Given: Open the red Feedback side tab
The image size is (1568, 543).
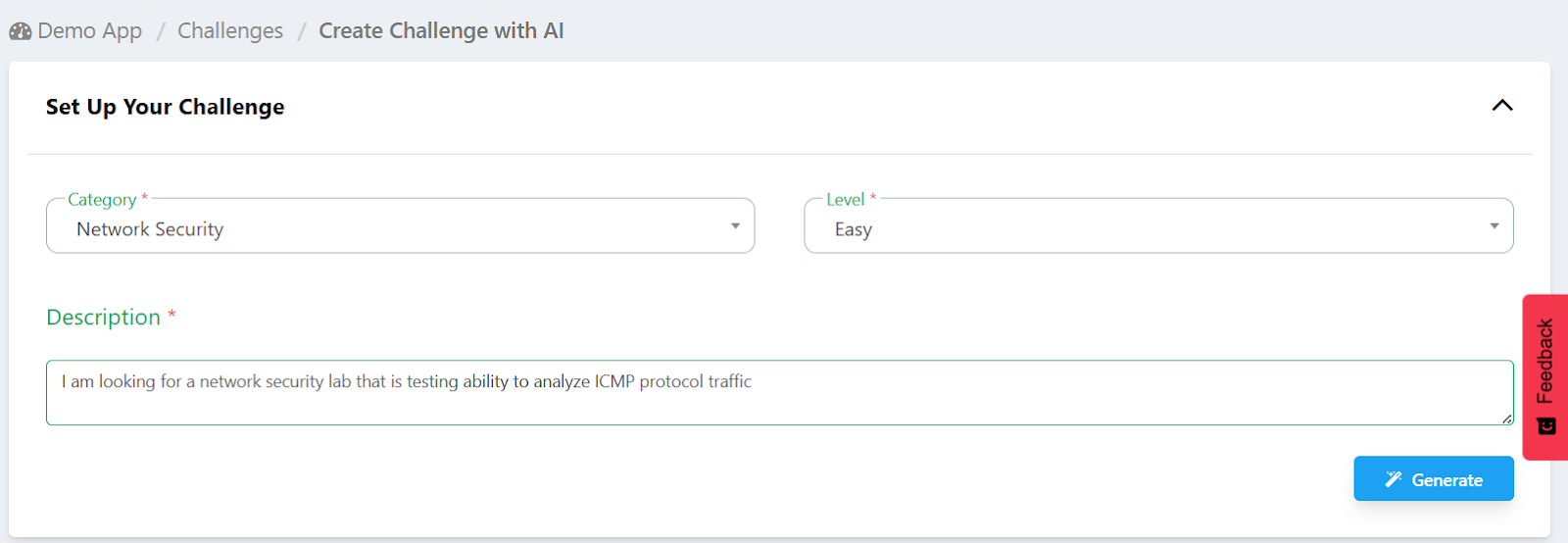Looking at the screenshot, I should tap(1545, 363).
